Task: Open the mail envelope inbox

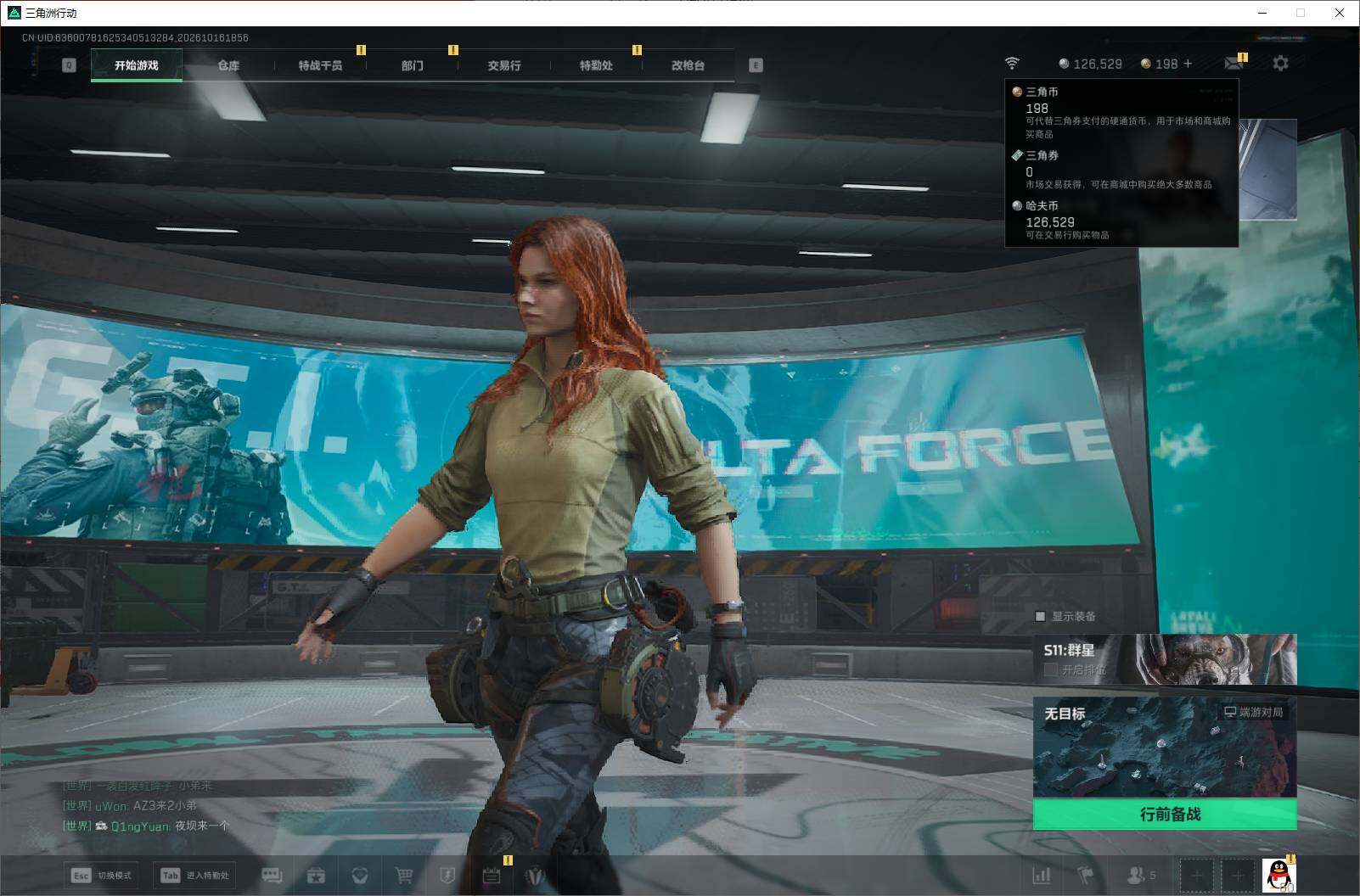Action: coord(1234,64)
